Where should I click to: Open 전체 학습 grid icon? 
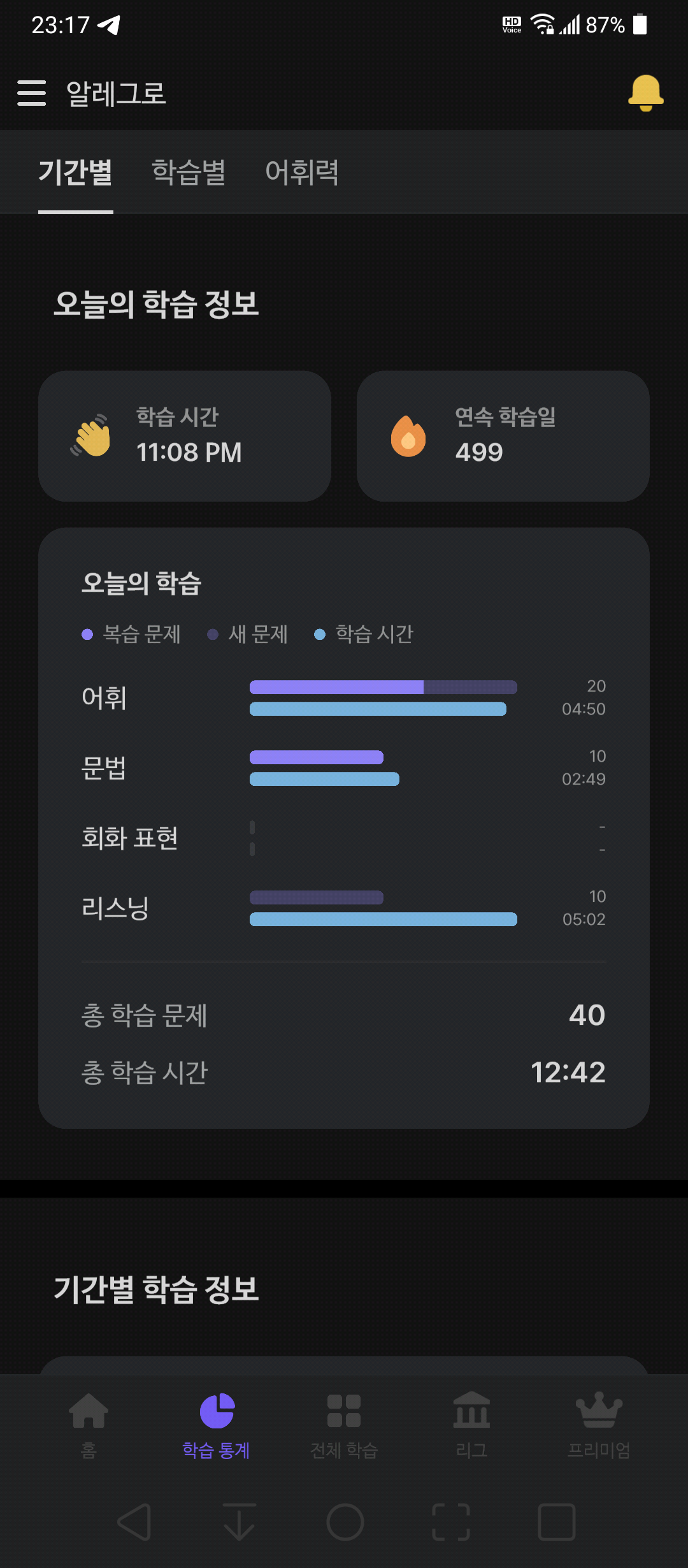pyautogui.click(x=344, y=1411)
